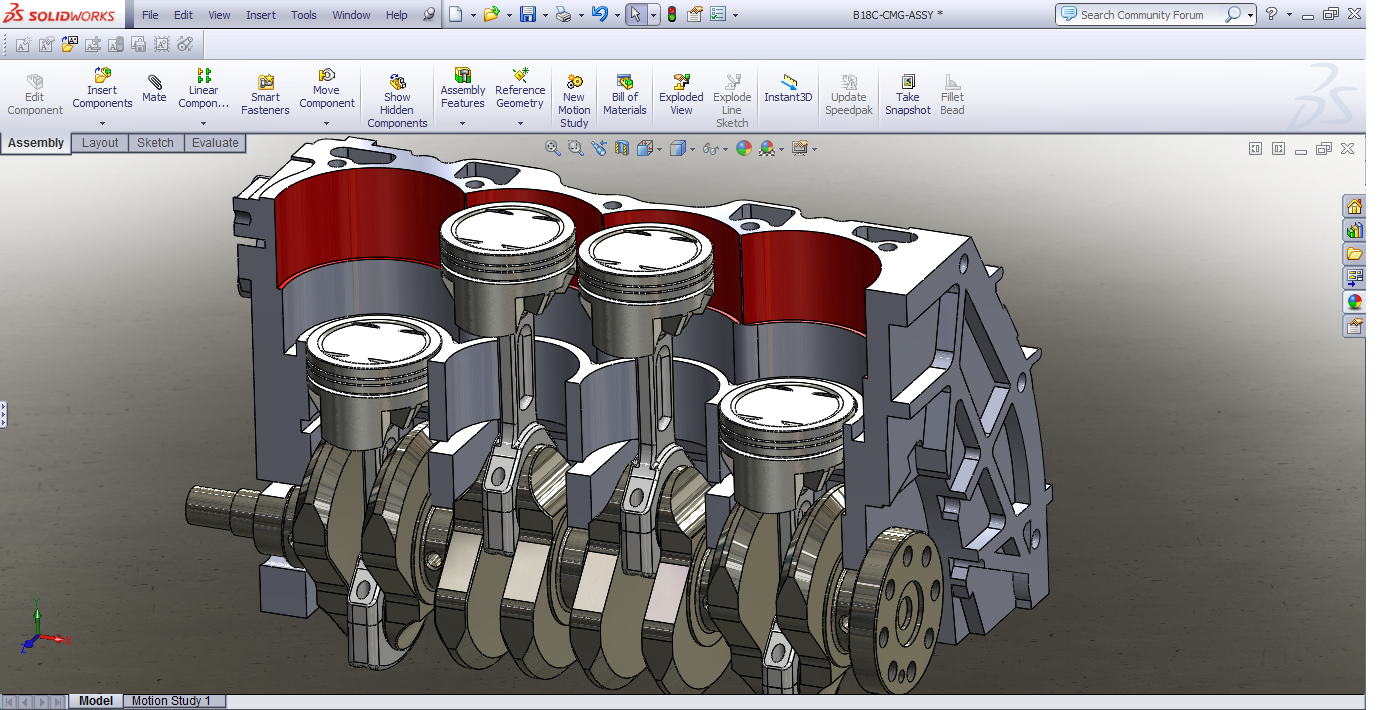Open the Appearances color ball pane tab

coord(1354,302)
